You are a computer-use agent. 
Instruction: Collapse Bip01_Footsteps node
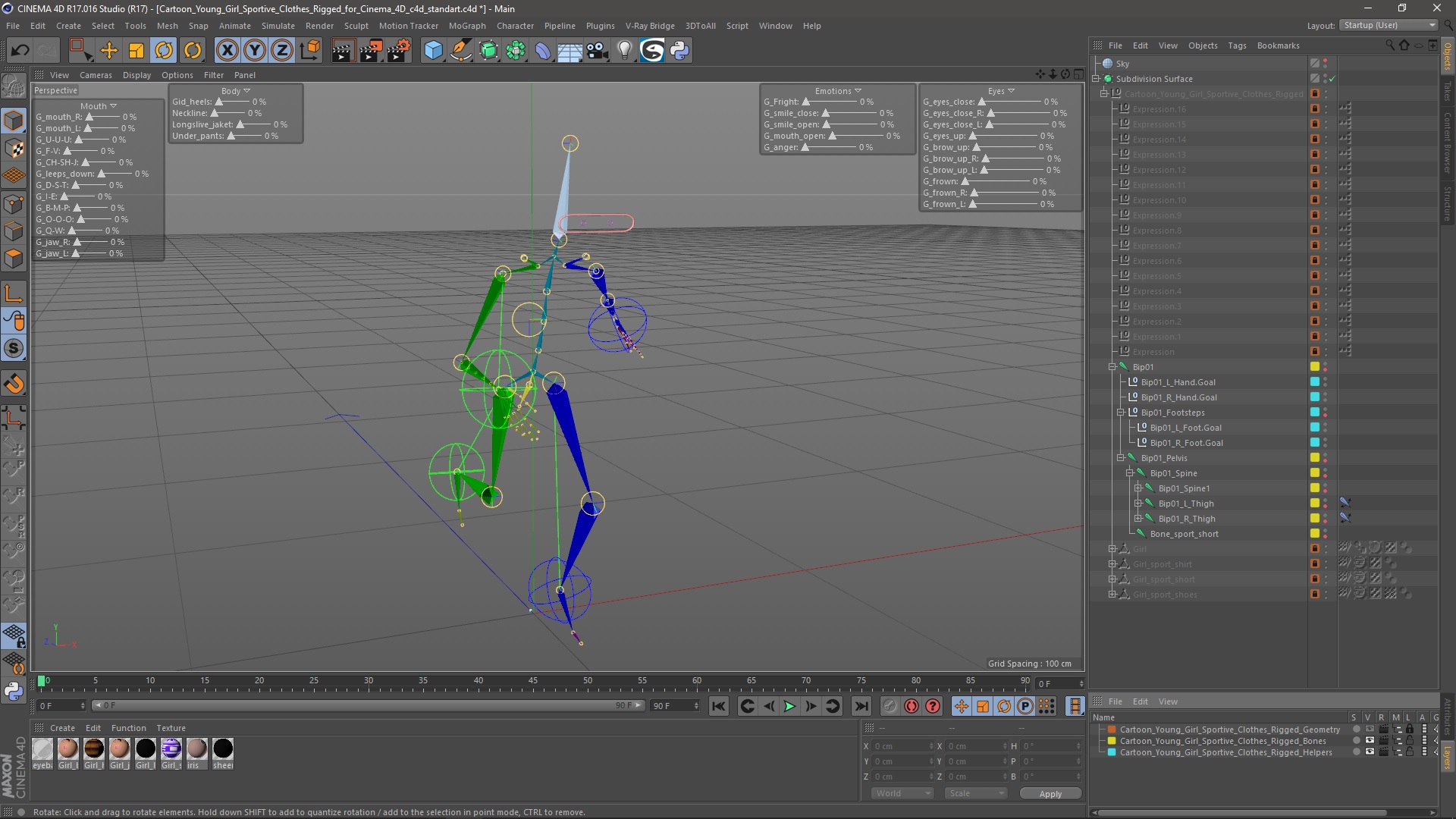(x=1121, y=413)
